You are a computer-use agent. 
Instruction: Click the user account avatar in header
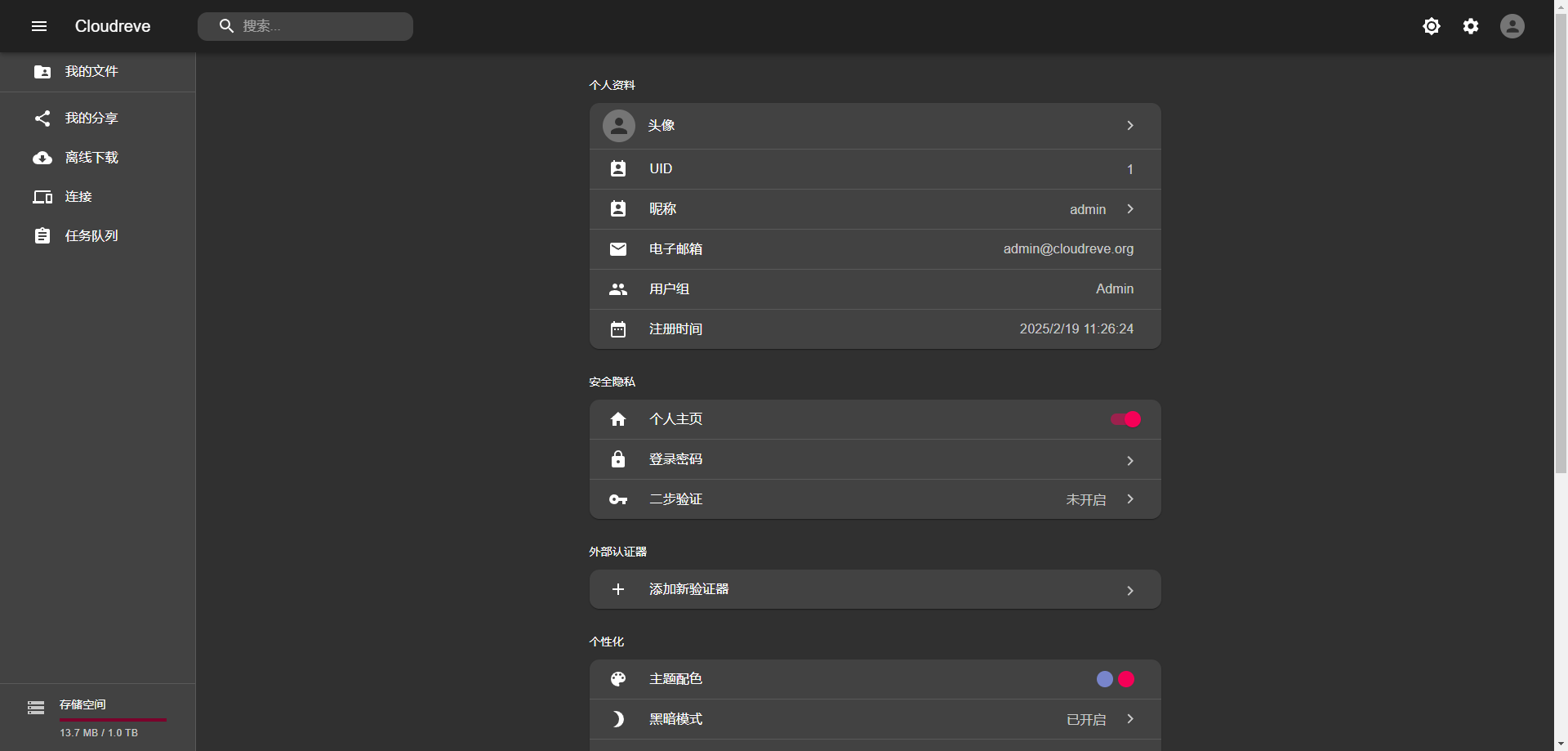tap(1512, 26)
